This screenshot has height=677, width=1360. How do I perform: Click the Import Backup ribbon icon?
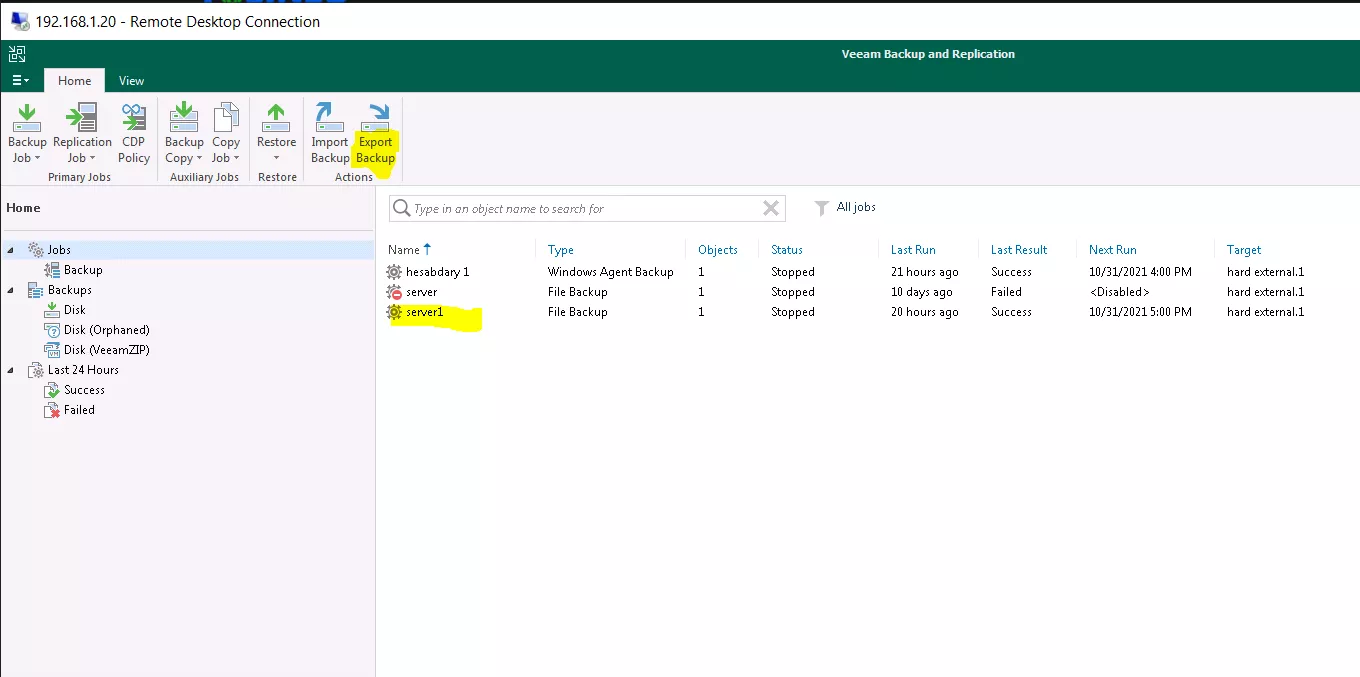pyautogui.click(x=329, y=119)
